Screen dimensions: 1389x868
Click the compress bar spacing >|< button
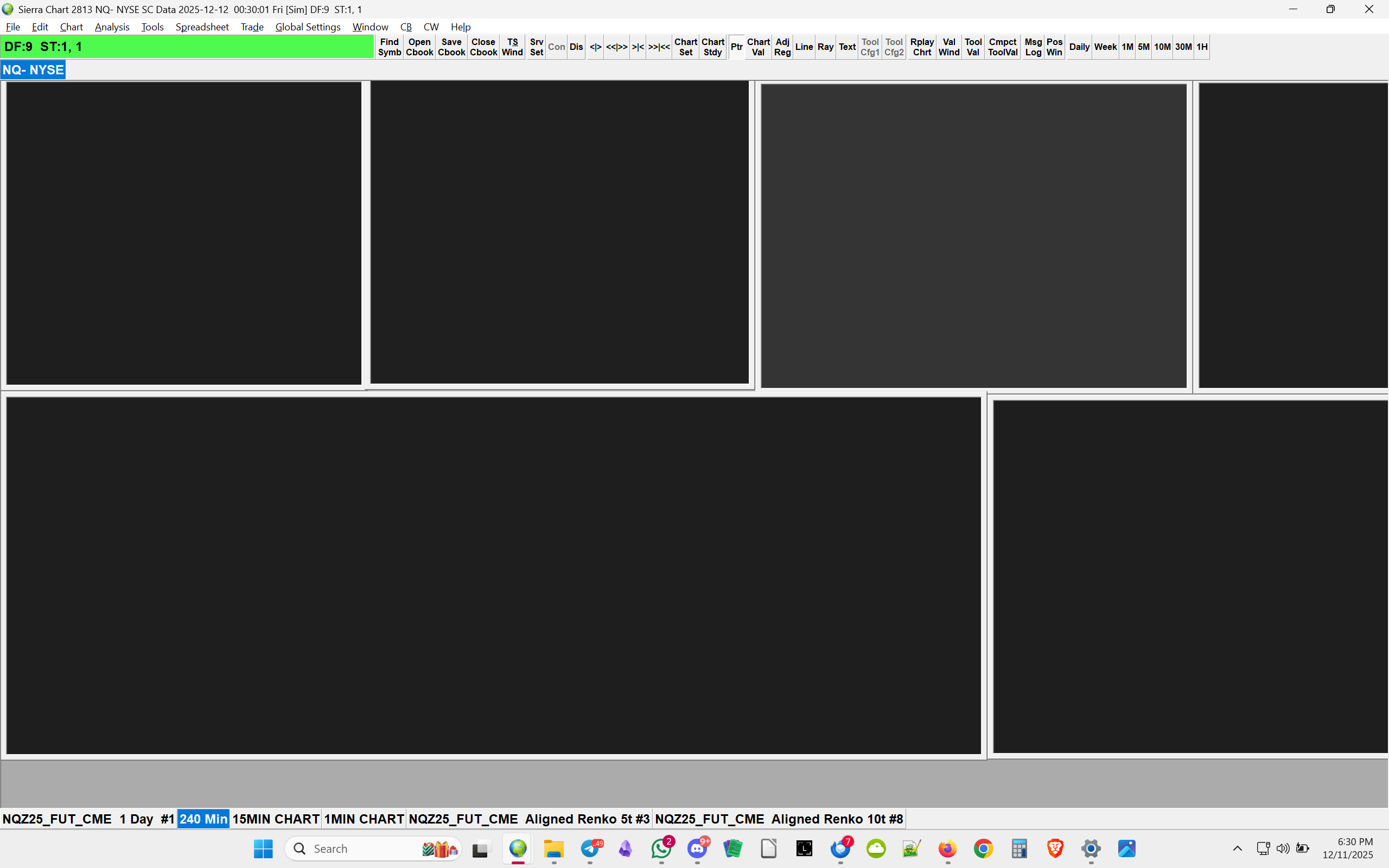(x=638, y=47)
